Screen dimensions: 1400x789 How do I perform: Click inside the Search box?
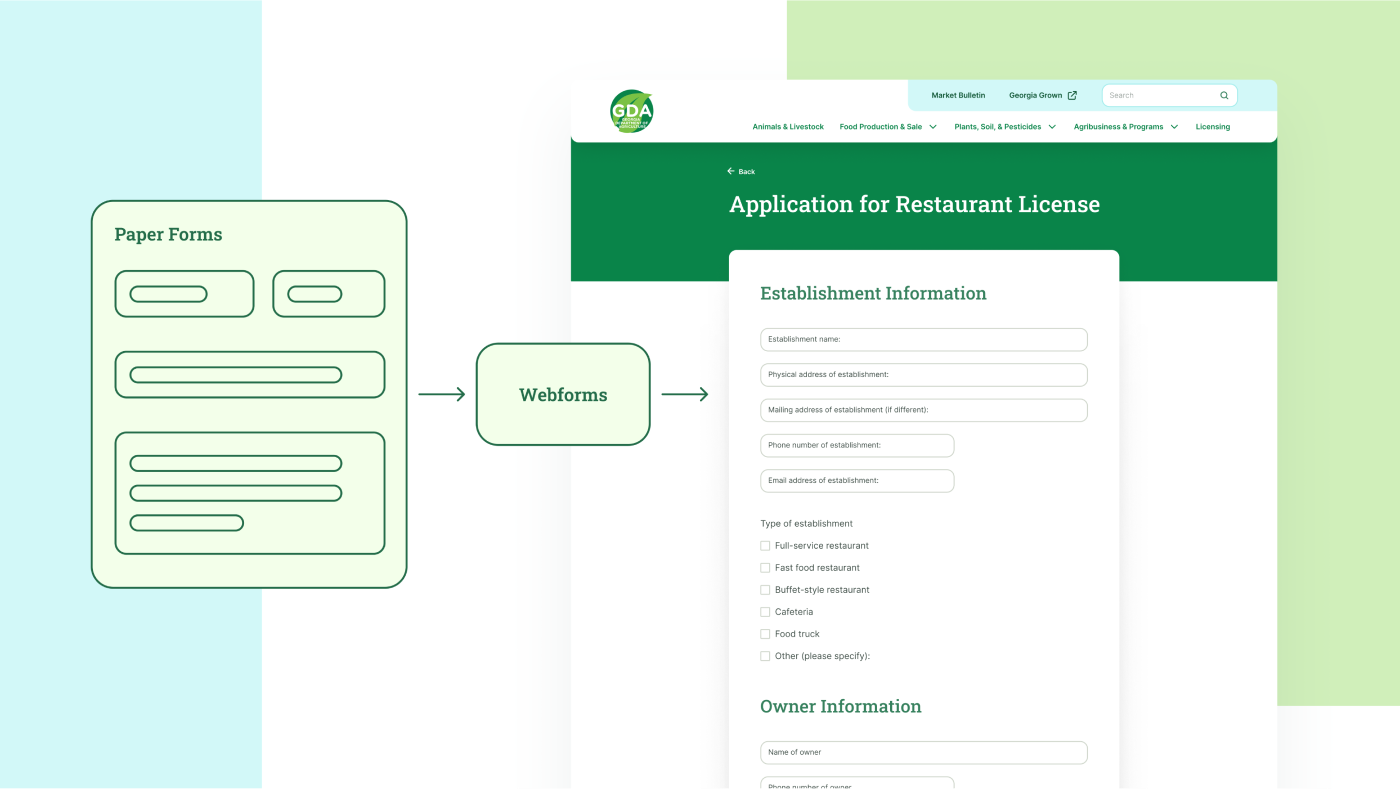pos(1150,94)
